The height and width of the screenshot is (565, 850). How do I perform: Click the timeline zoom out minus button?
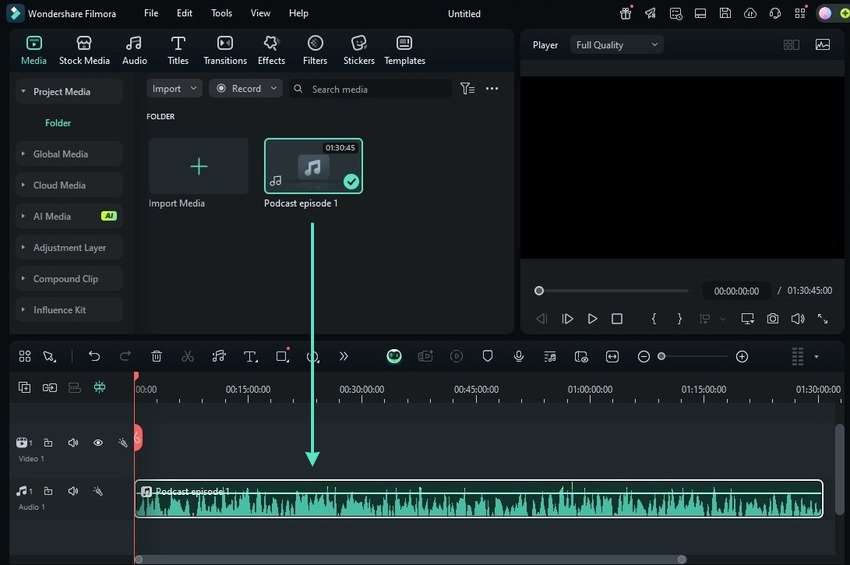coord(643,356)
